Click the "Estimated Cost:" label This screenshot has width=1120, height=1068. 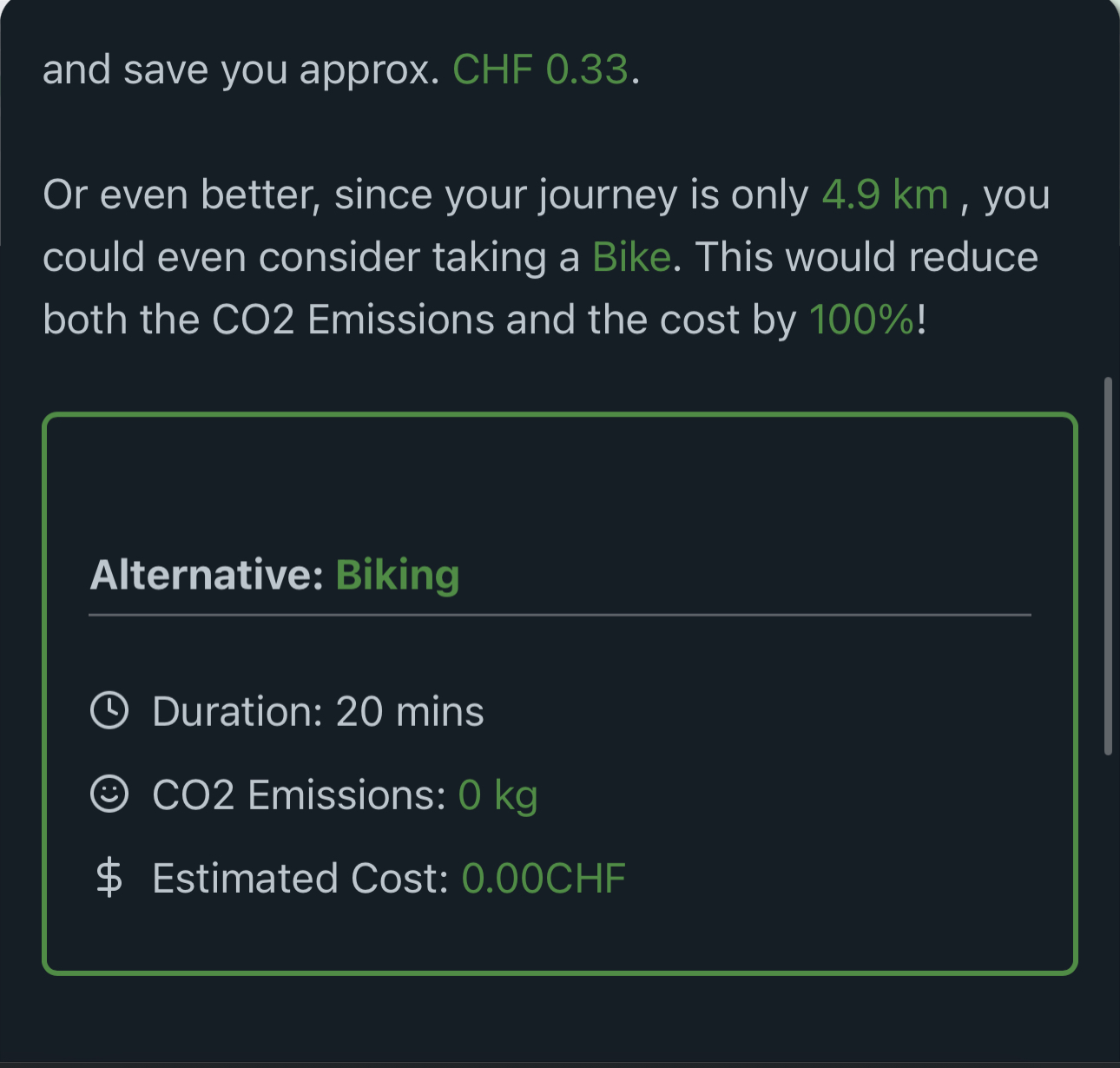300,879
